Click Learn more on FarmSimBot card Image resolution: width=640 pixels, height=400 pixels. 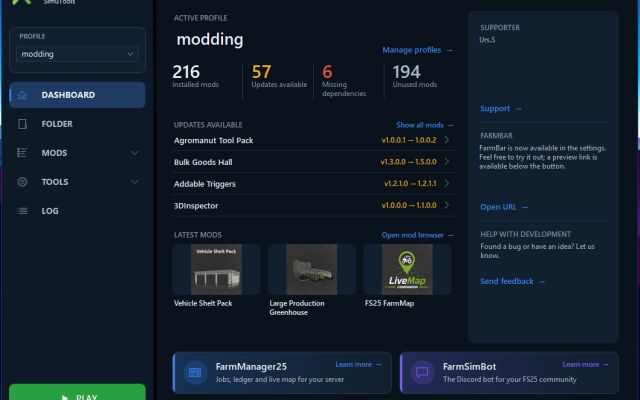tap(585, 364)
